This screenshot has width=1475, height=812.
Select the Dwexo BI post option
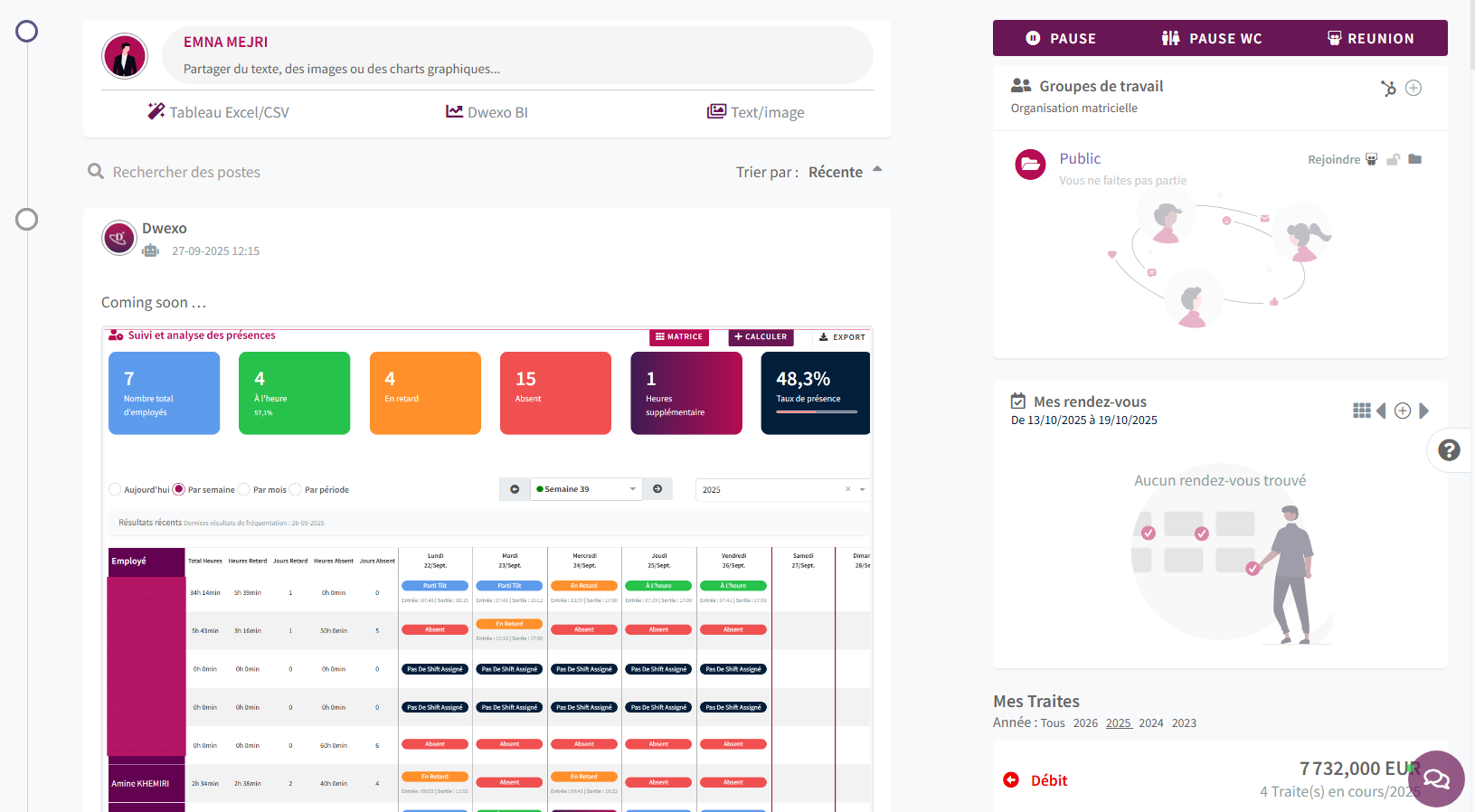click(x=487, y=112)
